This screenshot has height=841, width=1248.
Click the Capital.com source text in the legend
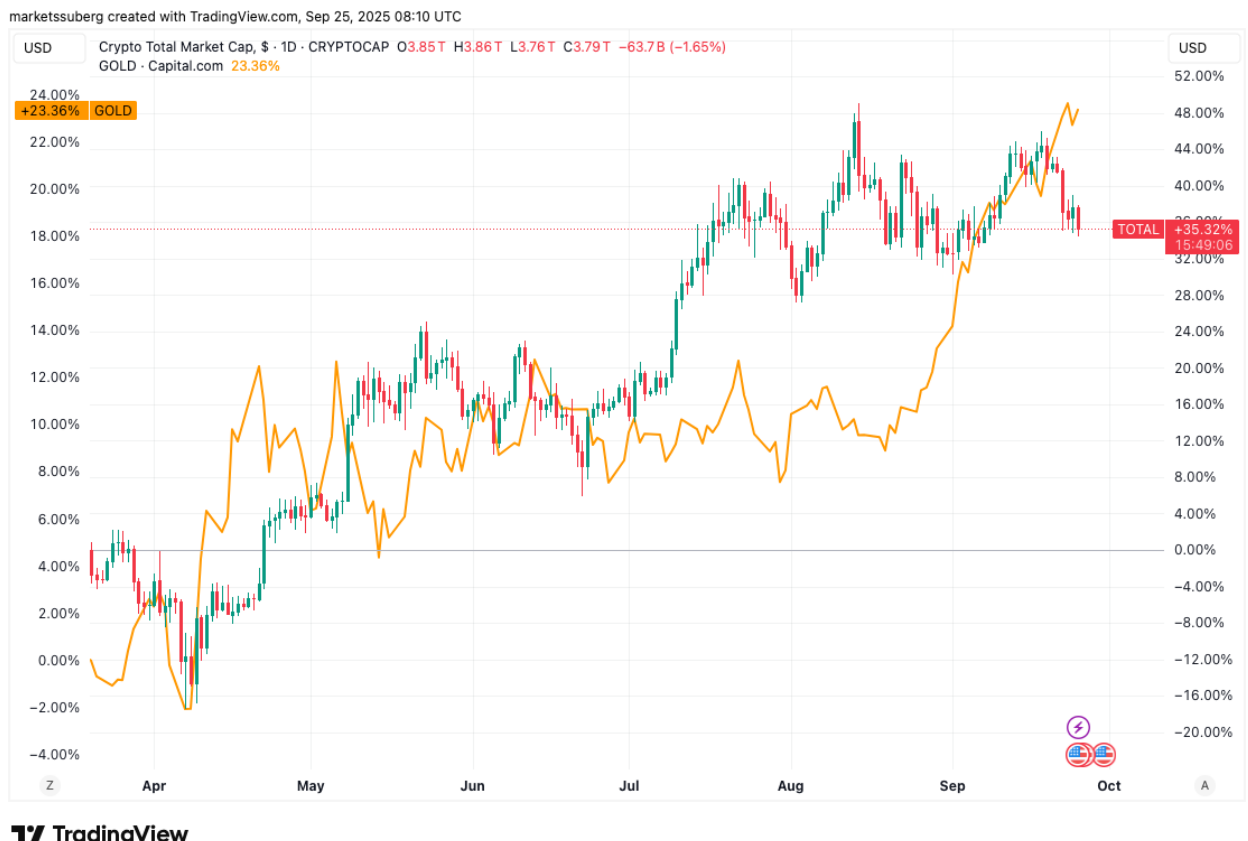[x=185, y=63]
